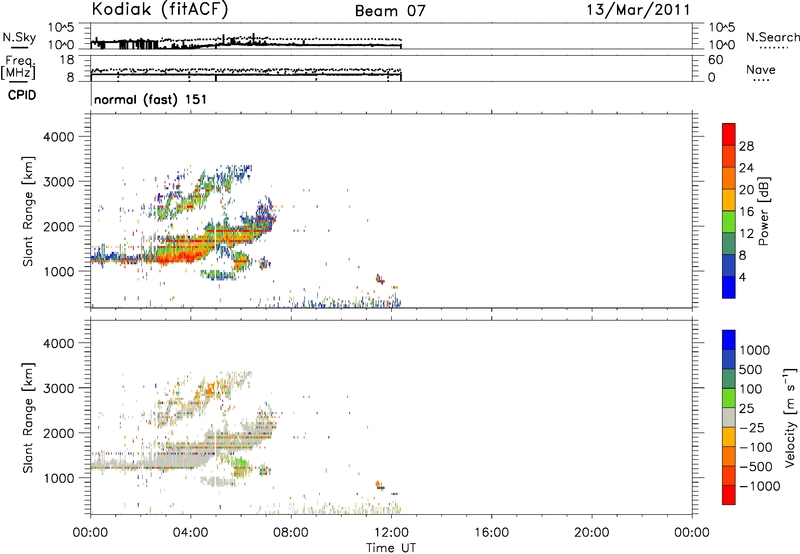This screenshot has width=800, height=554.
Task: Click the "28" power colorbar label
Action: (746, 146)
